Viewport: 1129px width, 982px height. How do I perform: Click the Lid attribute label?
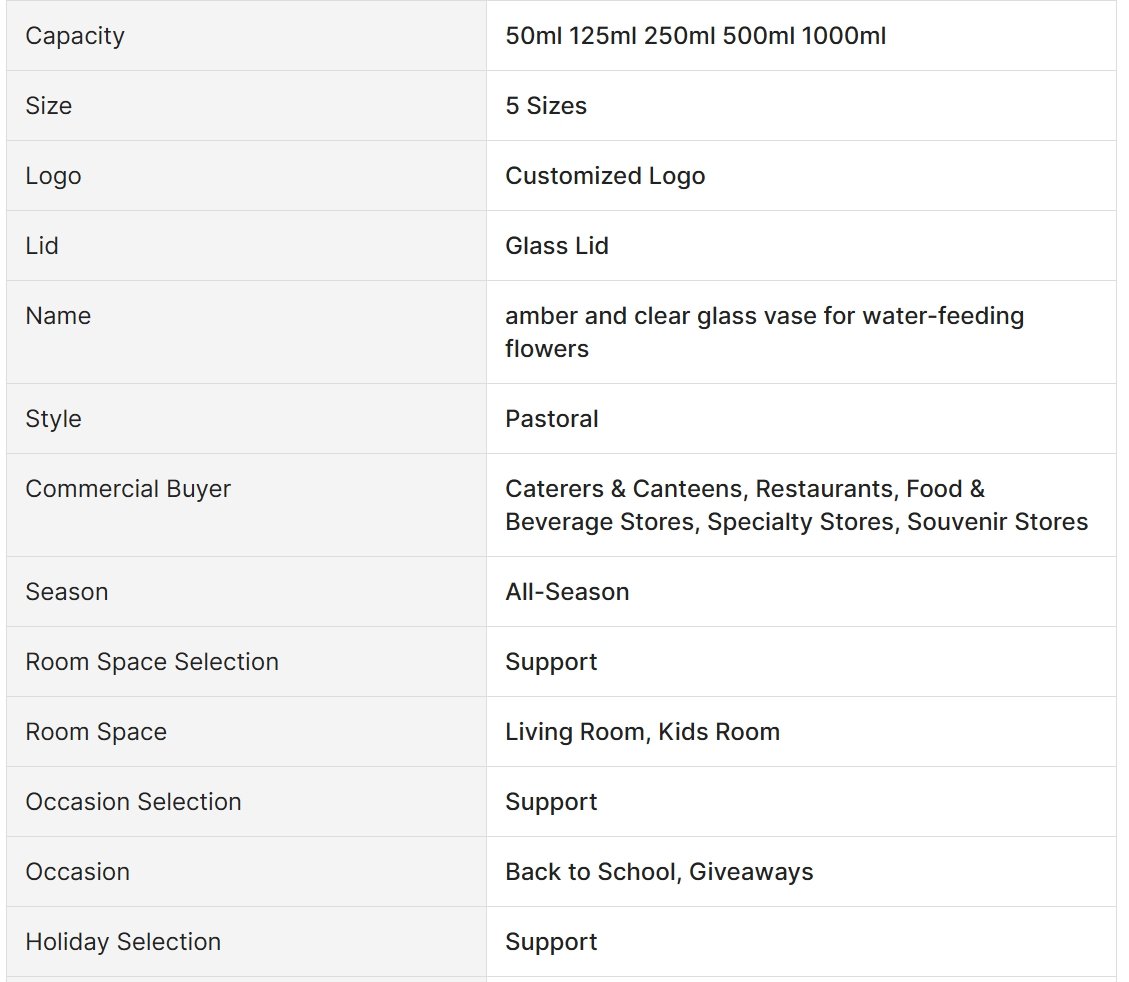coord(42,246)
